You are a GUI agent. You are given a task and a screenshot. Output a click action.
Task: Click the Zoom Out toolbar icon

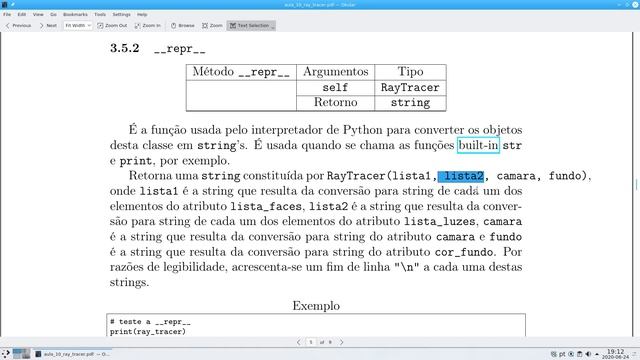click(x=112, y=25)
